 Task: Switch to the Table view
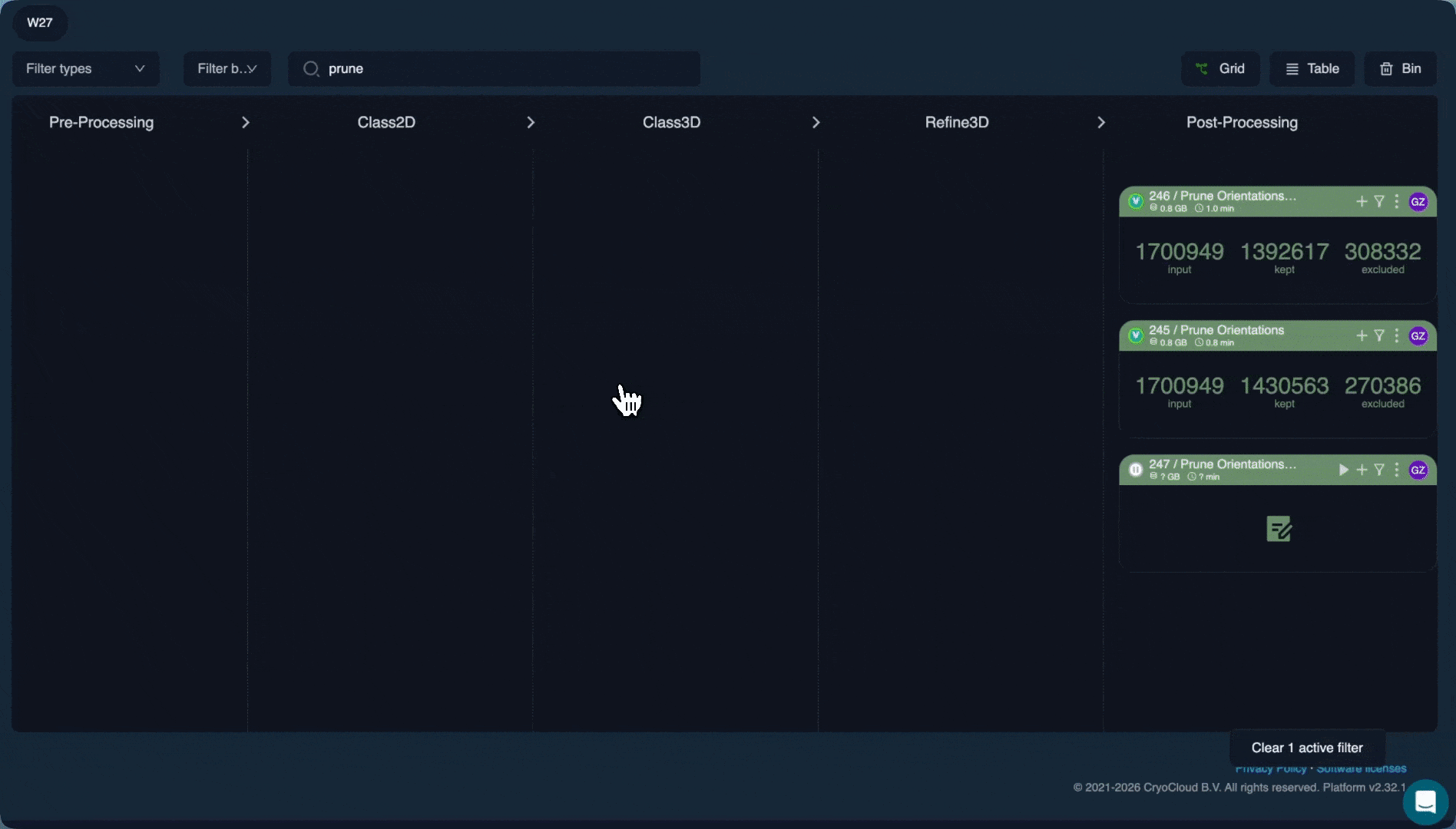point(1312,69)
